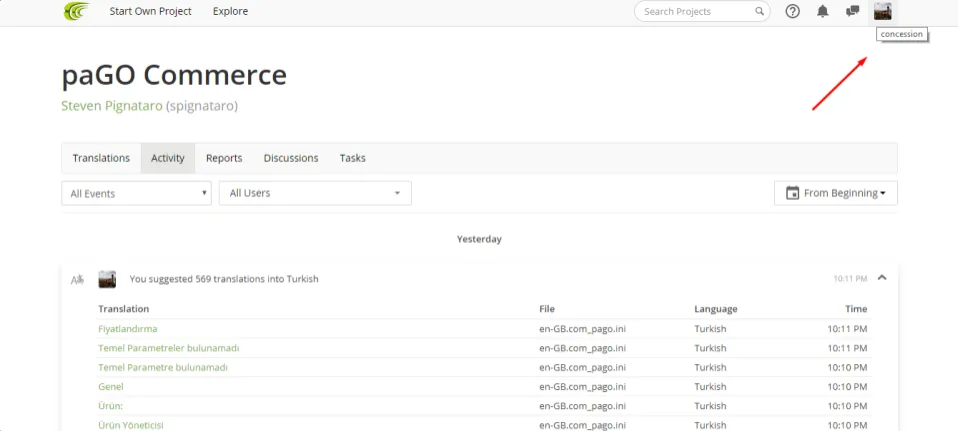Click the calendar icon in date filter
958x431 pixels.
(x=792, y=193)
